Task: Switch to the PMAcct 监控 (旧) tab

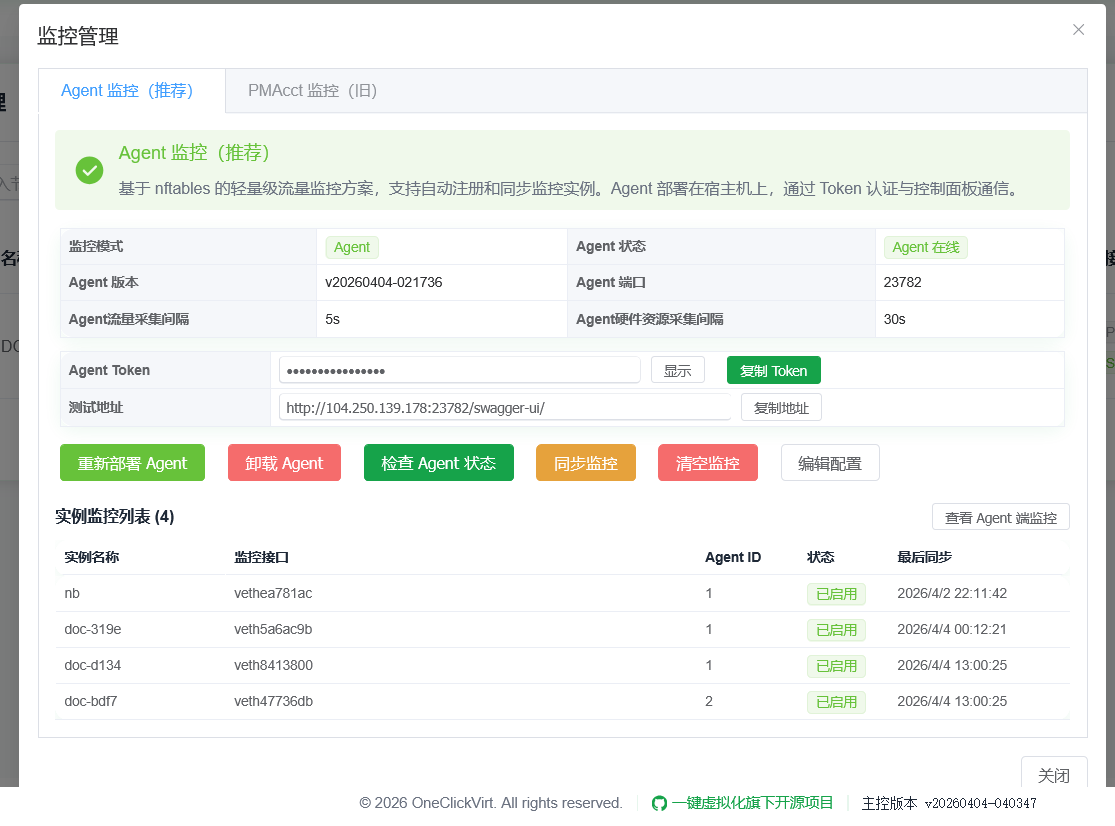Action: click(x=312, y=91)
